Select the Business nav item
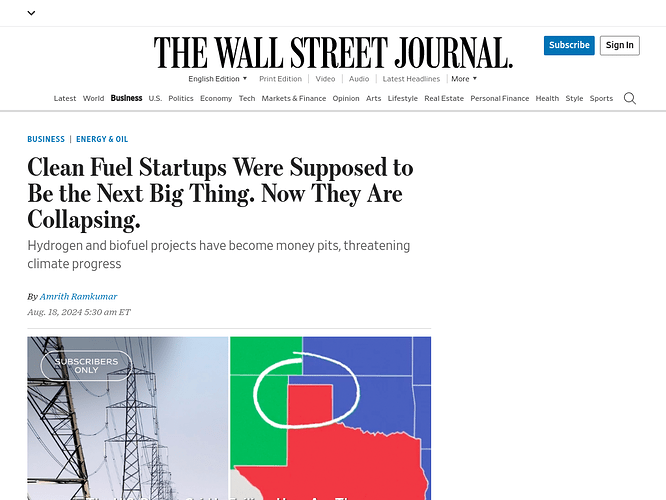The width and height of the screenshot is (666, 500). click(x=126, y=98)
